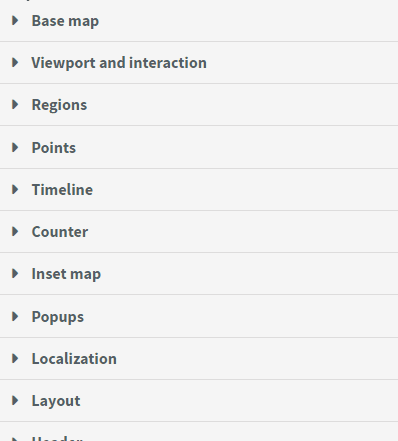Expand the Base map section arrow
Viewport: 398px width, 441px height.
pos(15,21)
